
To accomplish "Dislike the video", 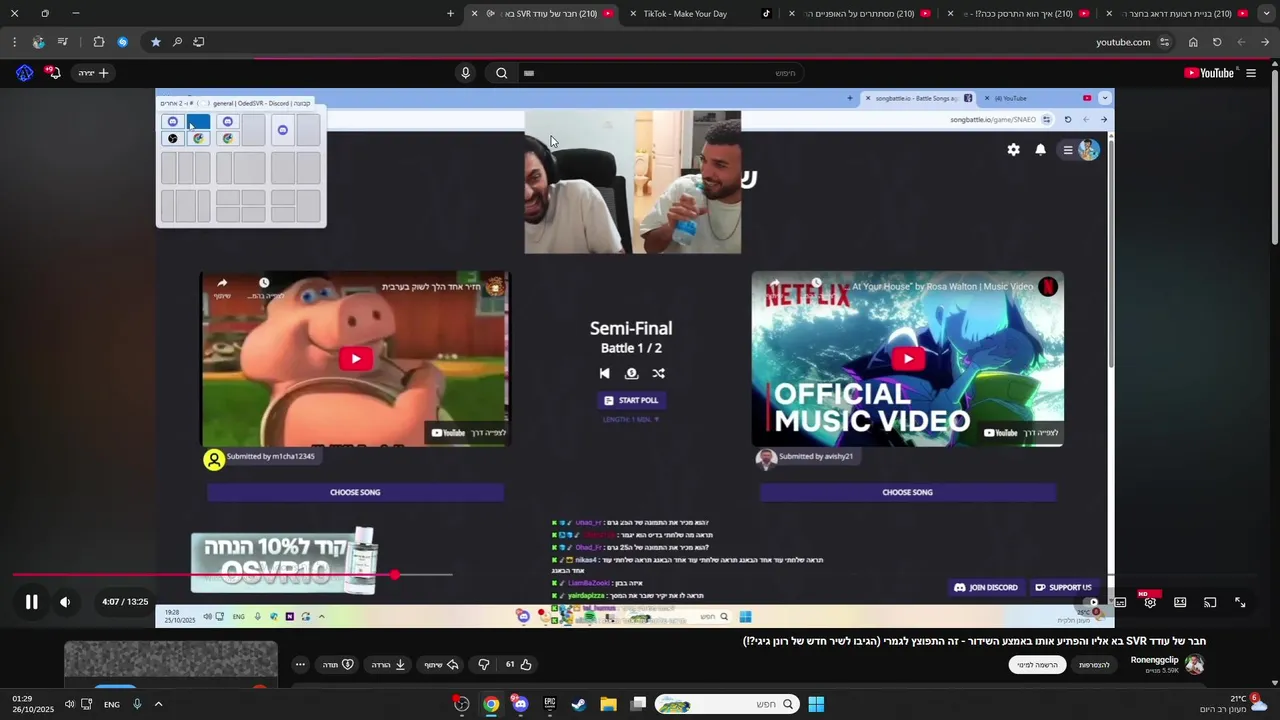I will [x=484, y=664].
